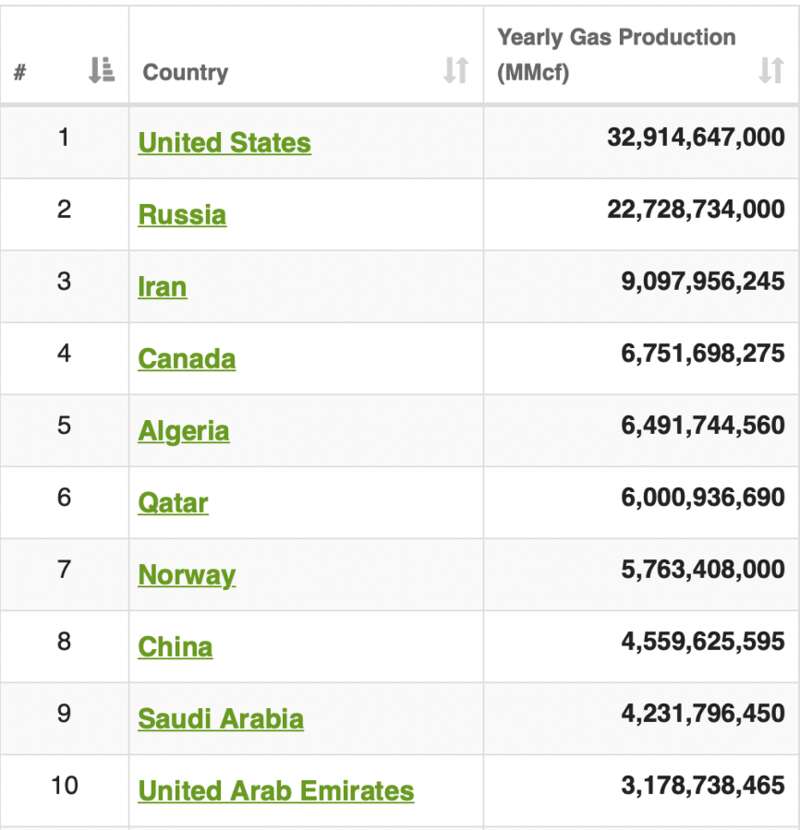
Task: Sort table by rank number icon
Action: coord(102,70)
